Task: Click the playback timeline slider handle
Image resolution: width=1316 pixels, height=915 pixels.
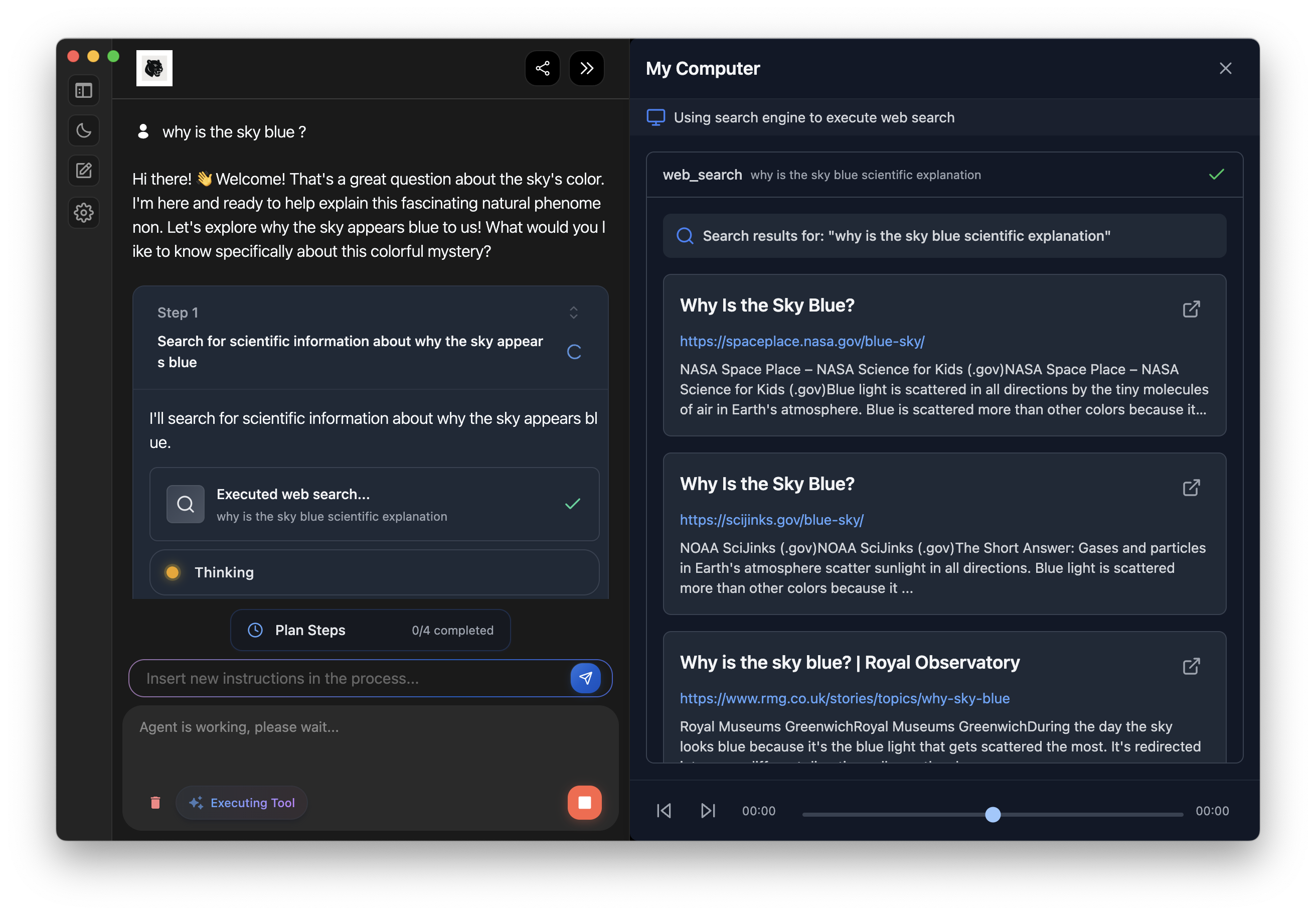Action: coord(993,814)
